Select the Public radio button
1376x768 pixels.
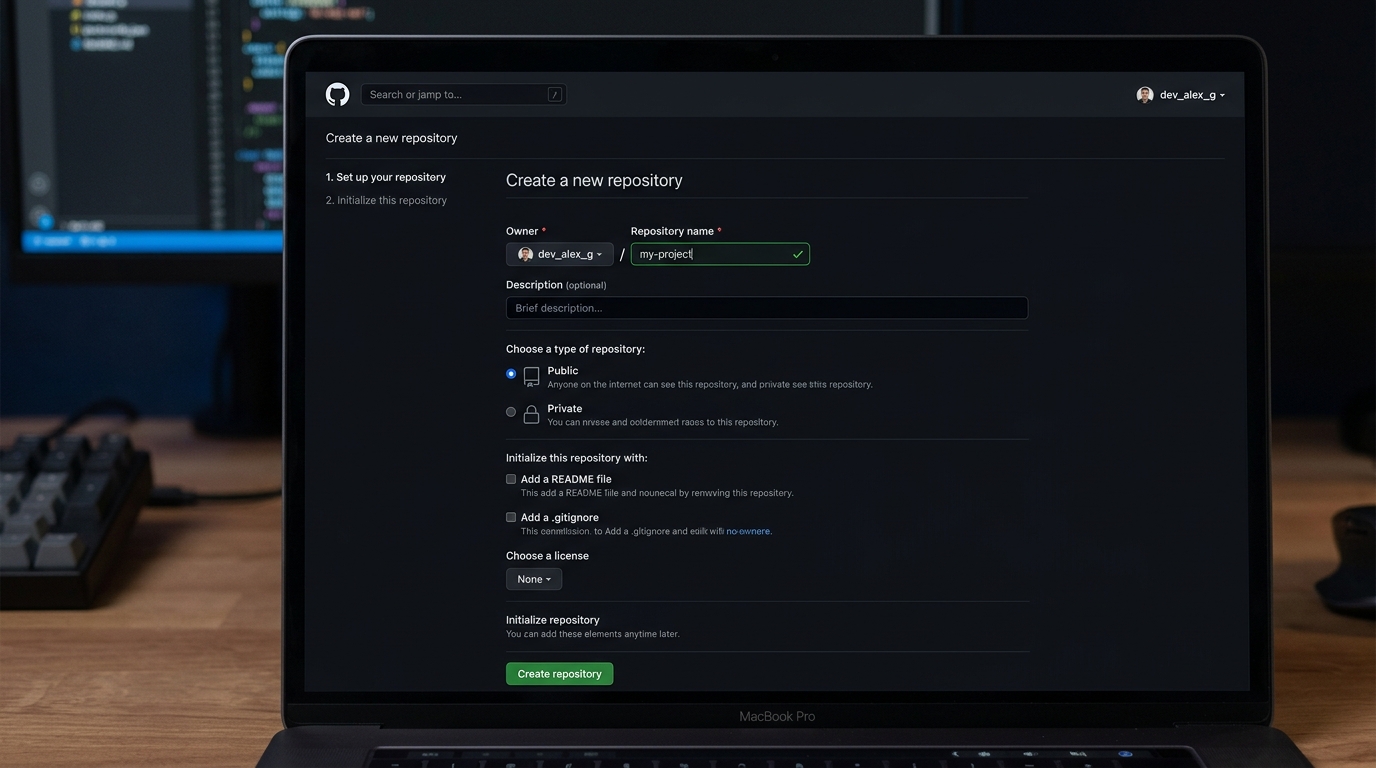coord(511,374)
